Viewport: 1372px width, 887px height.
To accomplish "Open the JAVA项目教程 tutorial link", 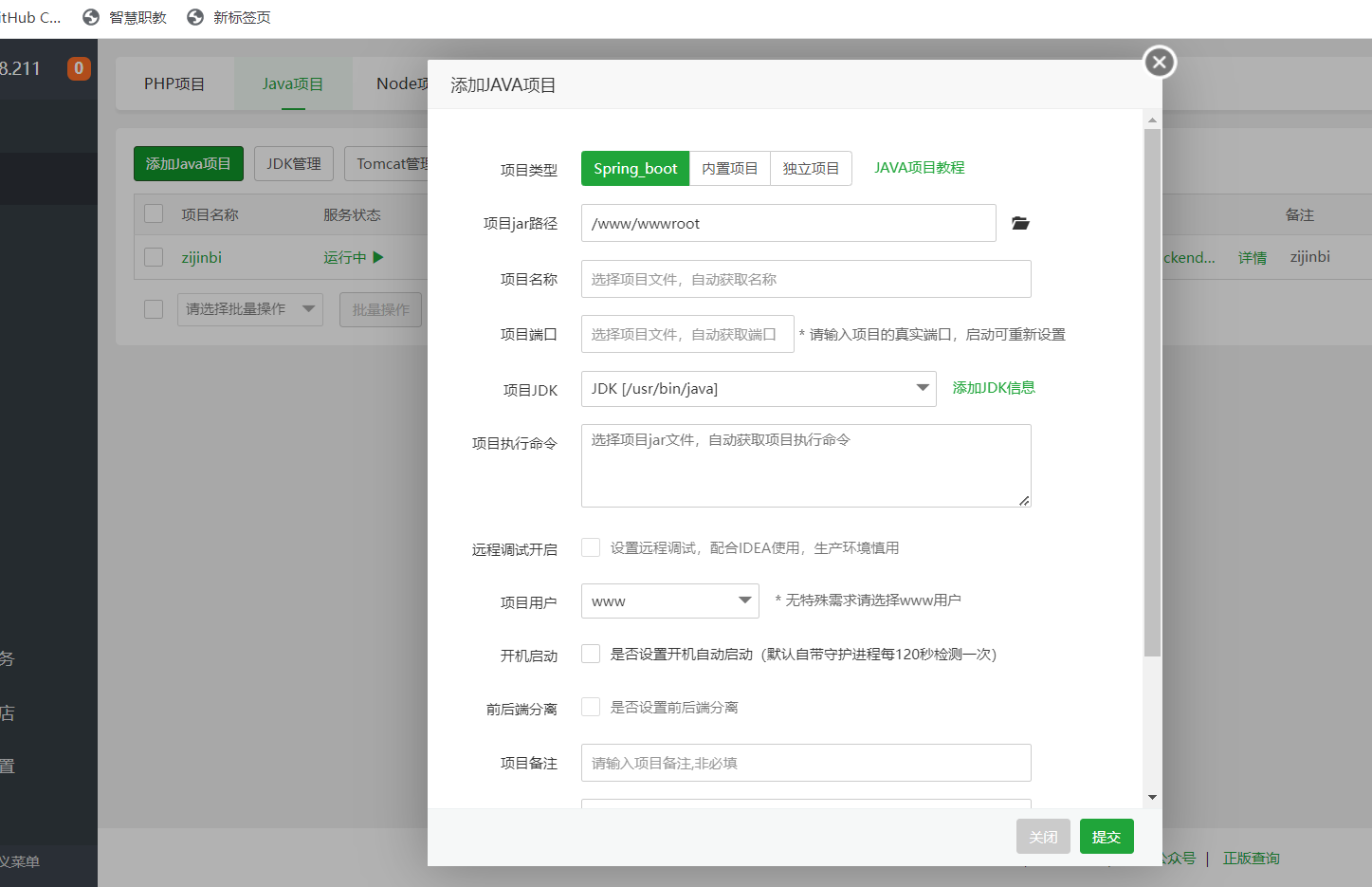I will [x=919, y=168].
